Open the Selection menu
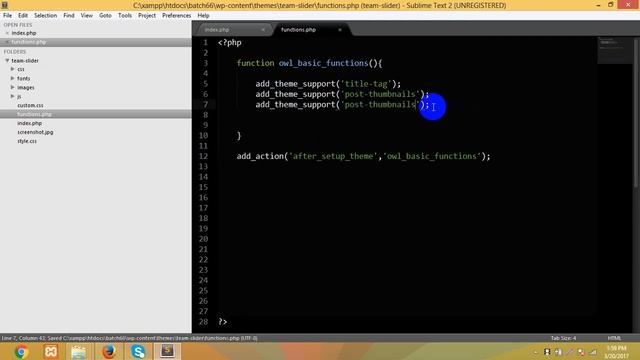The height and width of the screenshot is (360, 640). click(x=45, y=16)
